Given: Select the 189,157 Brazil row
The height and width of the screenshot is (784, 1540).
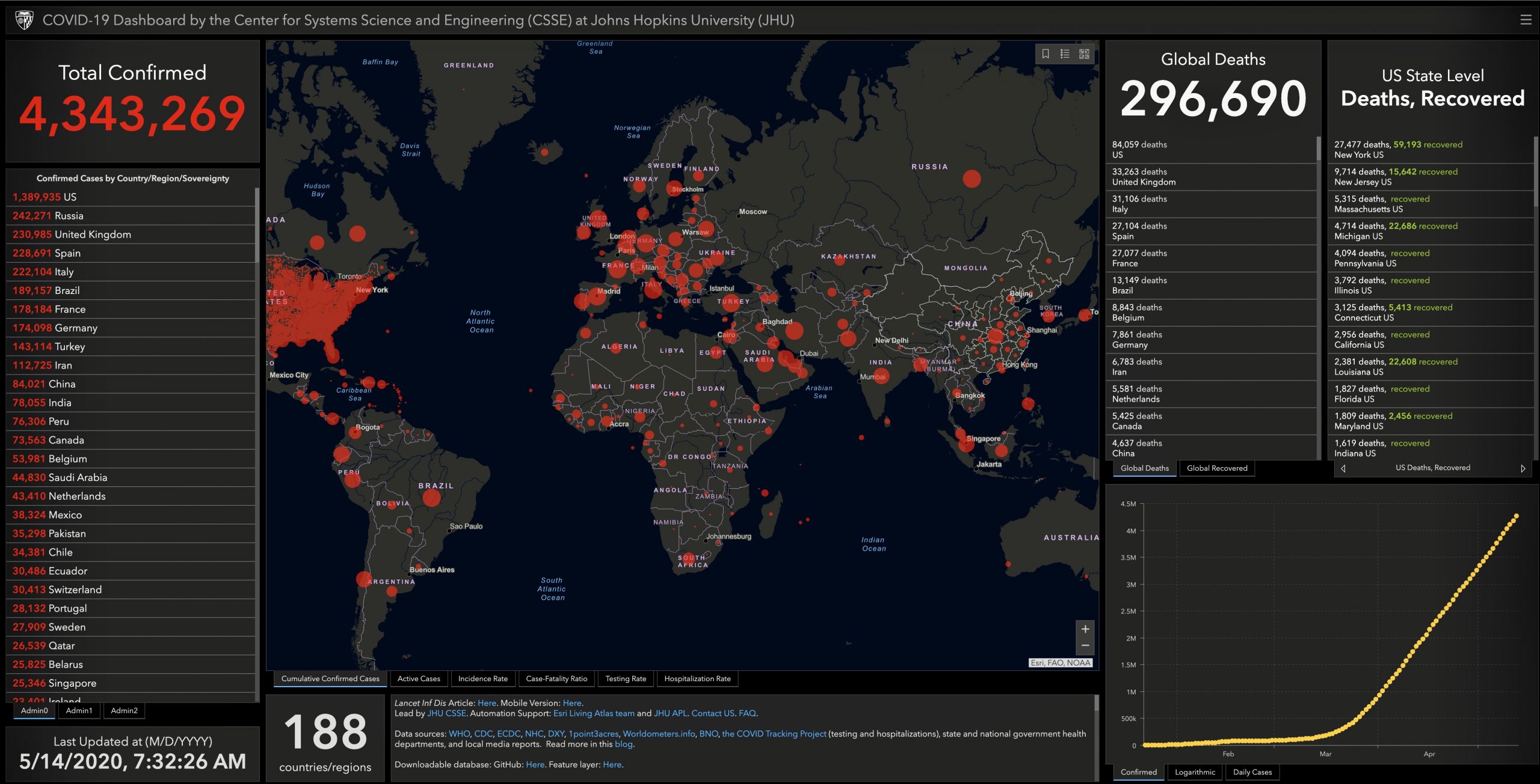Looking at the screenshot, I should (x=131, y=290).
